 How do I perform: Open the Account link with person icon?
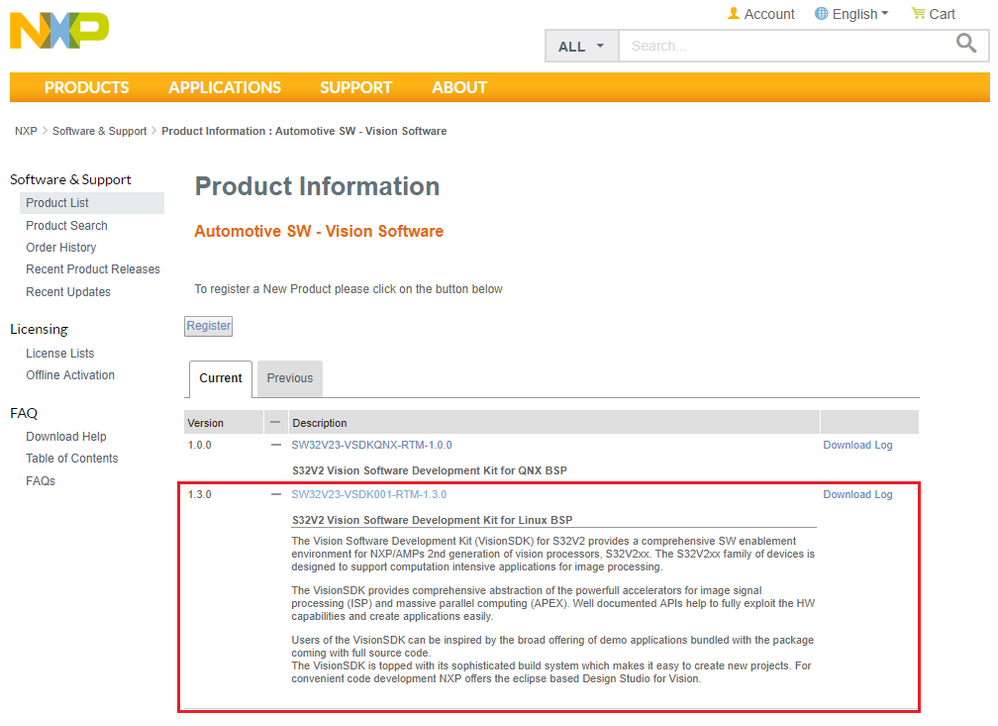tap(761, 14)
